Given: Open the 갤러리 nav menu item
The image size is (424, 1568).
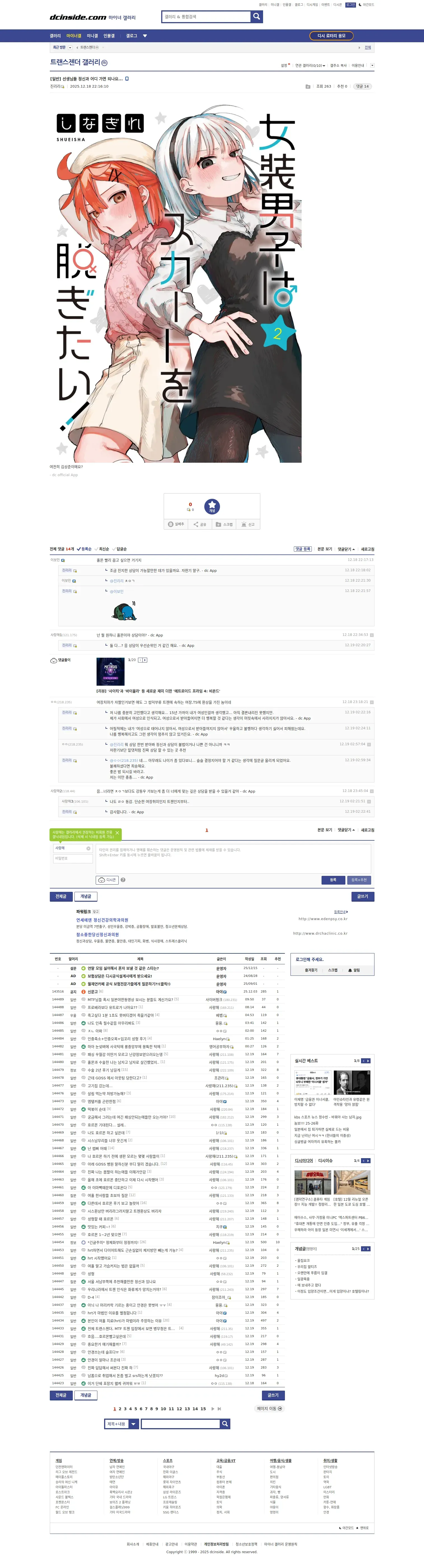Looking at the screenshot, I should [x=55, y=36].
